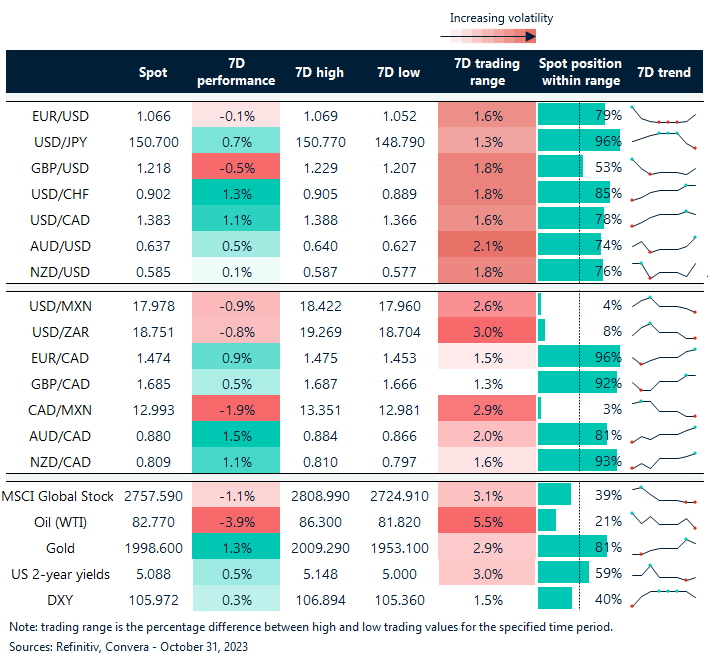
Task: Click the AUD/USD 7D trend sparkline
Action: [x=664, y=244]
